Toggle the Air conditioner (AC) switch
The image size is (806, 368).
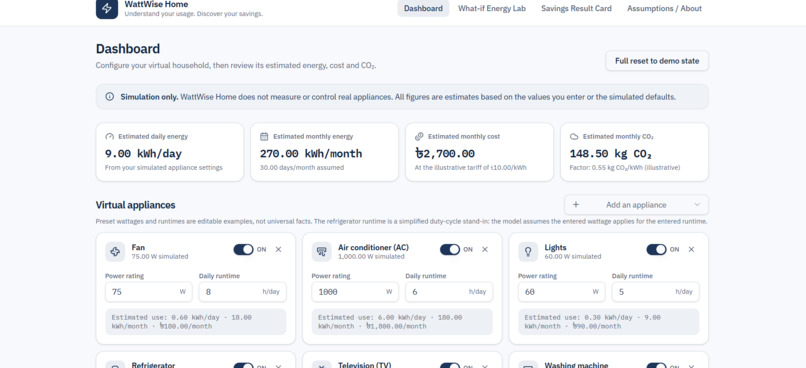click(450, 249)
